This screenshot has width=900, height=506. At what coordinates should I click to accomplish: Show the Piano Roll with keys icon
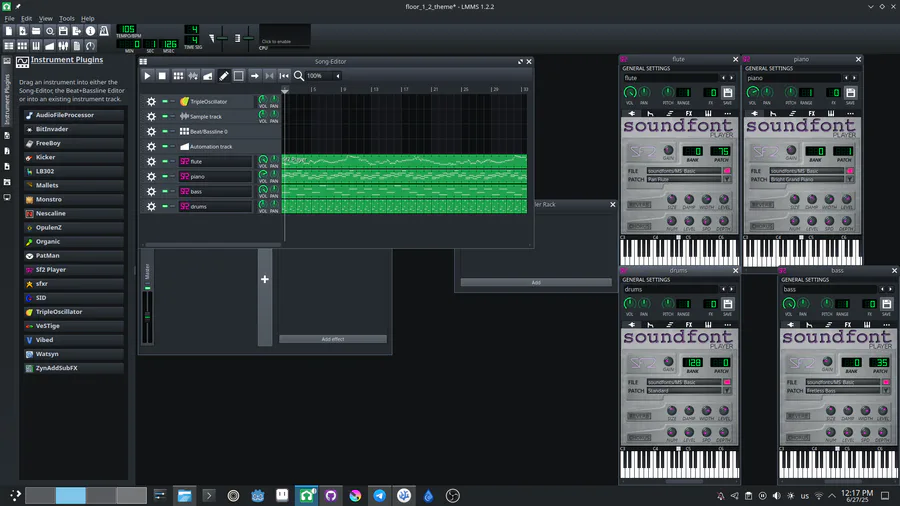[x=36, y=45]
